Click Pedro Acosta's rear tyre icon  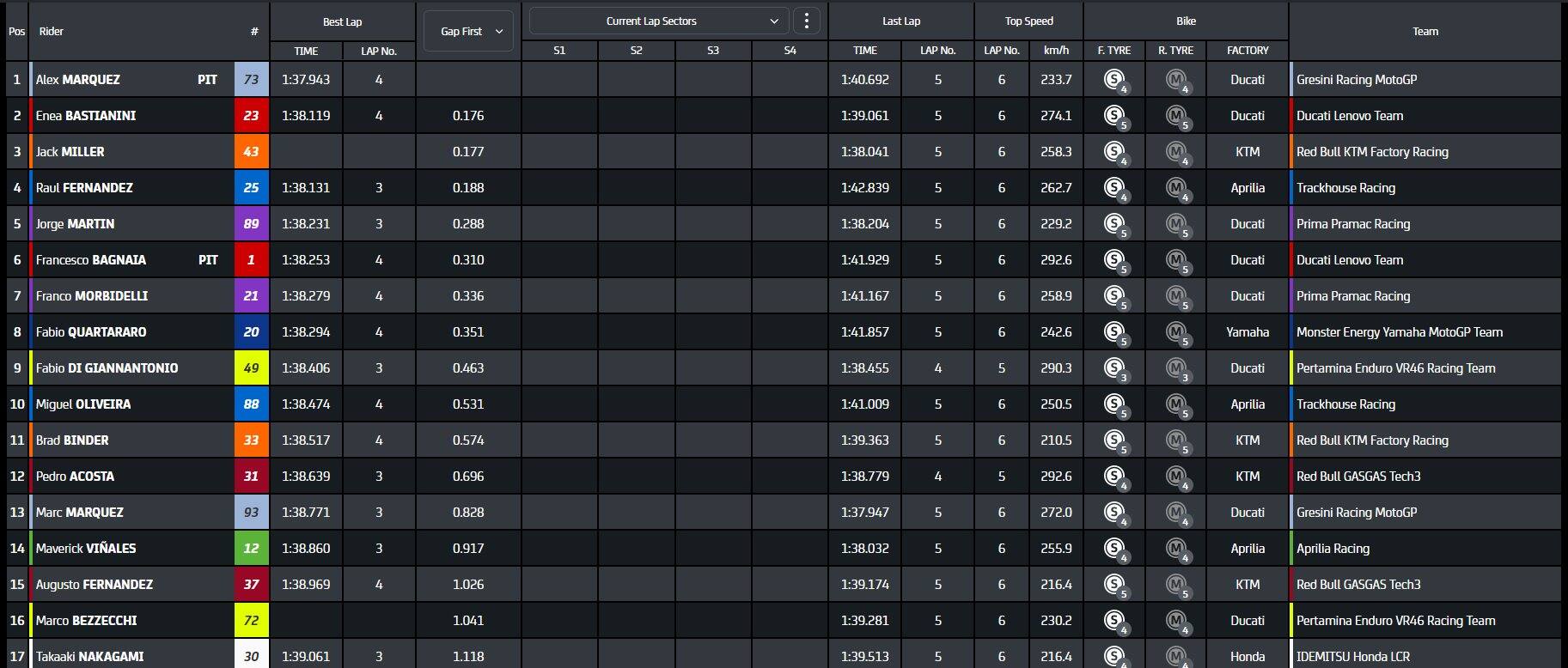click(x=1175, y=477)
